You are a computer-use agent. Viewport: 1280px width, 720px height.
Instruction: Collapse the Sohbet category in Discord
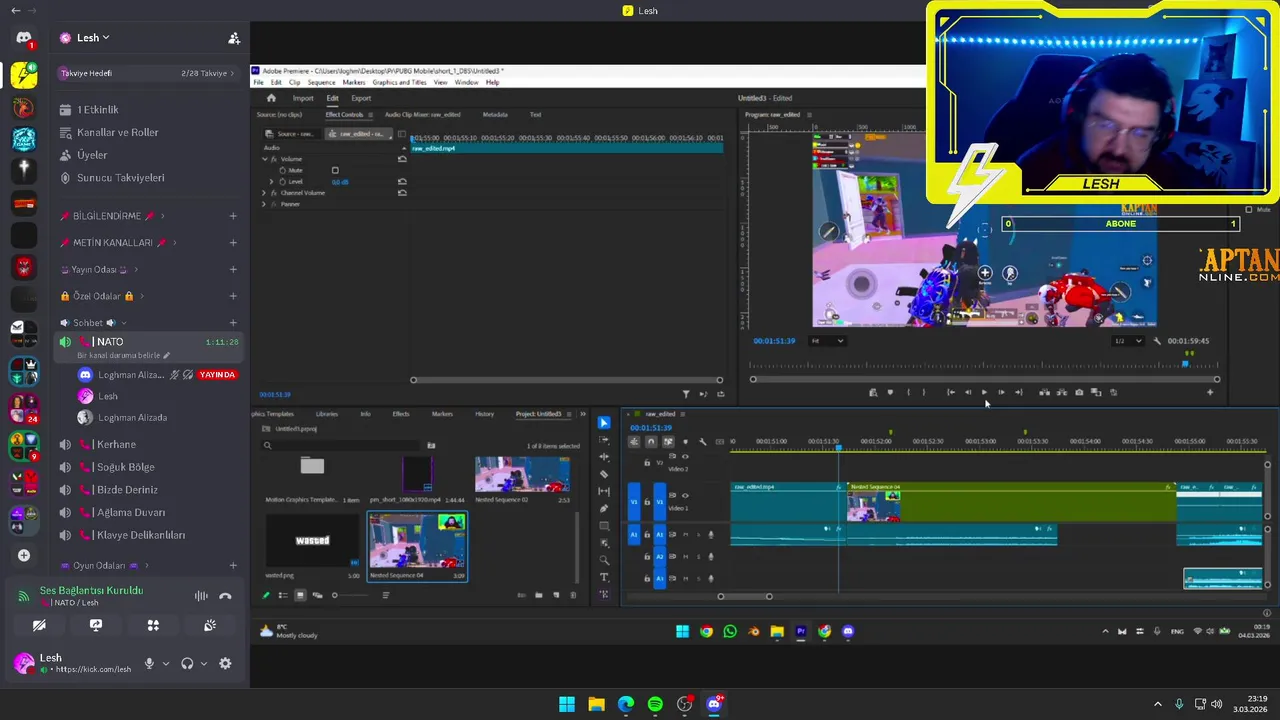[88, 323]
